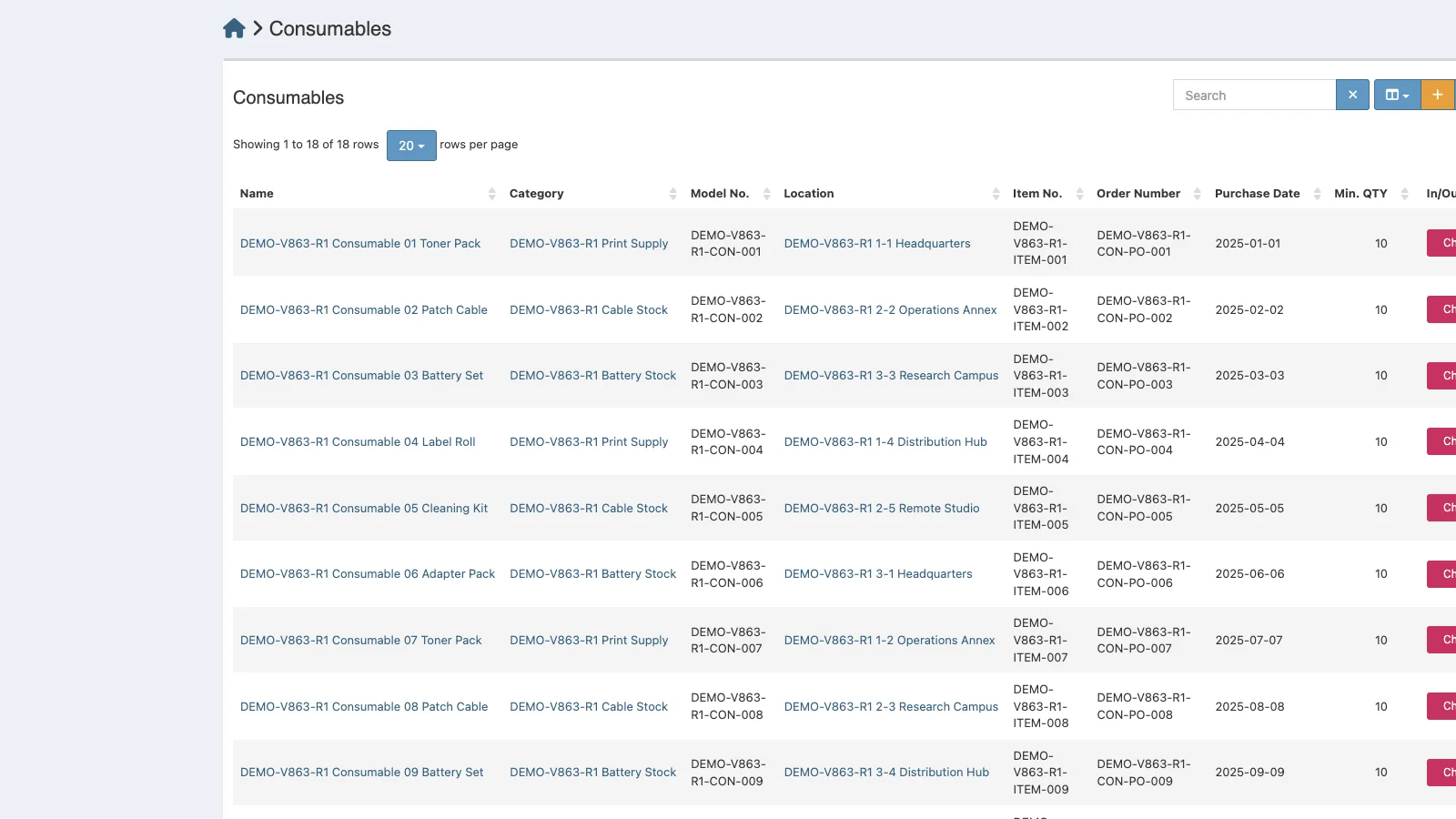Open 2-2 Operations Annex location link
Screen dimensions: 1456x819
[891, 309]
